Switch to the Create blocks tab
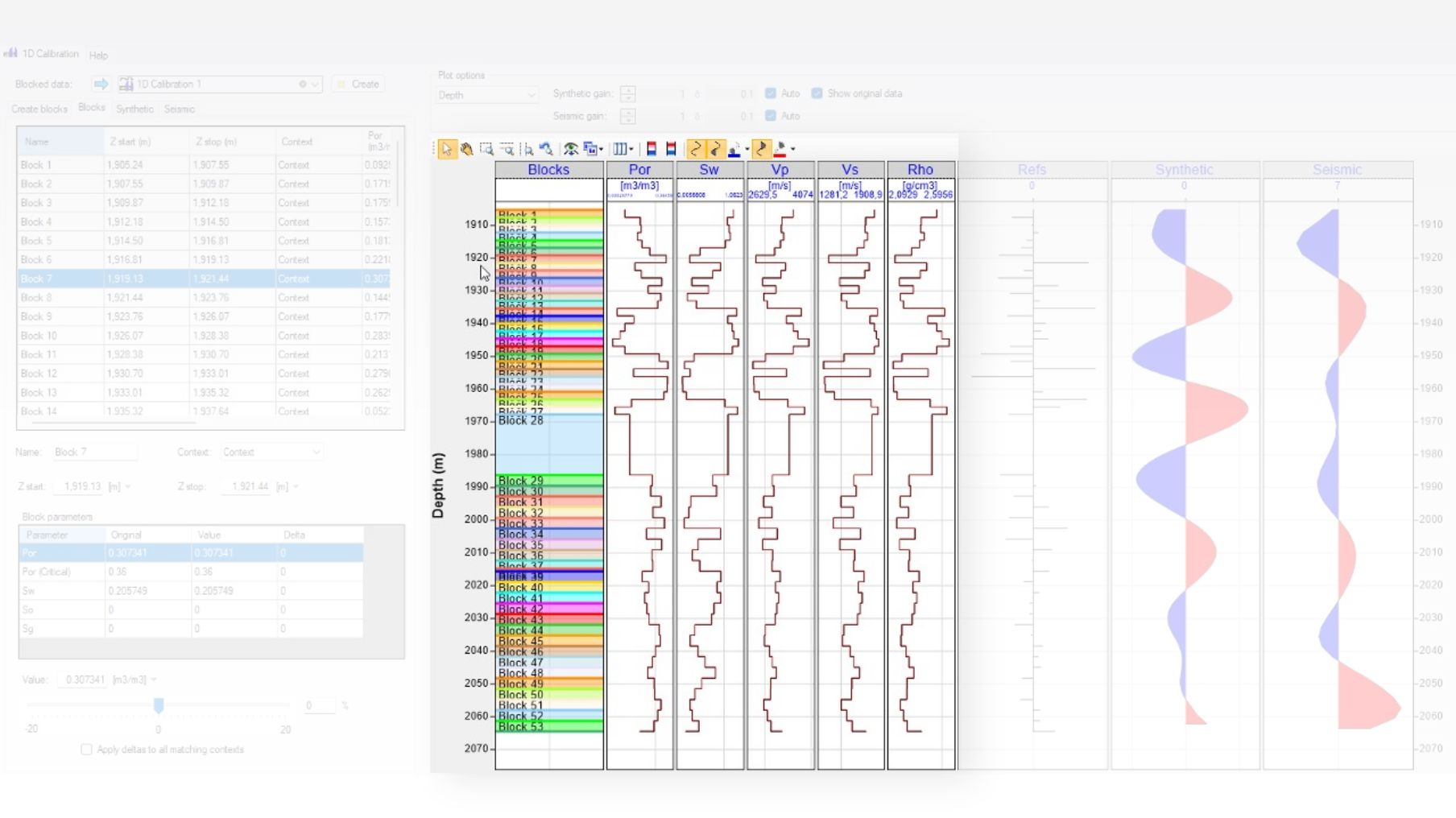Screen dimensions: 1456x818 click(39, 109)
